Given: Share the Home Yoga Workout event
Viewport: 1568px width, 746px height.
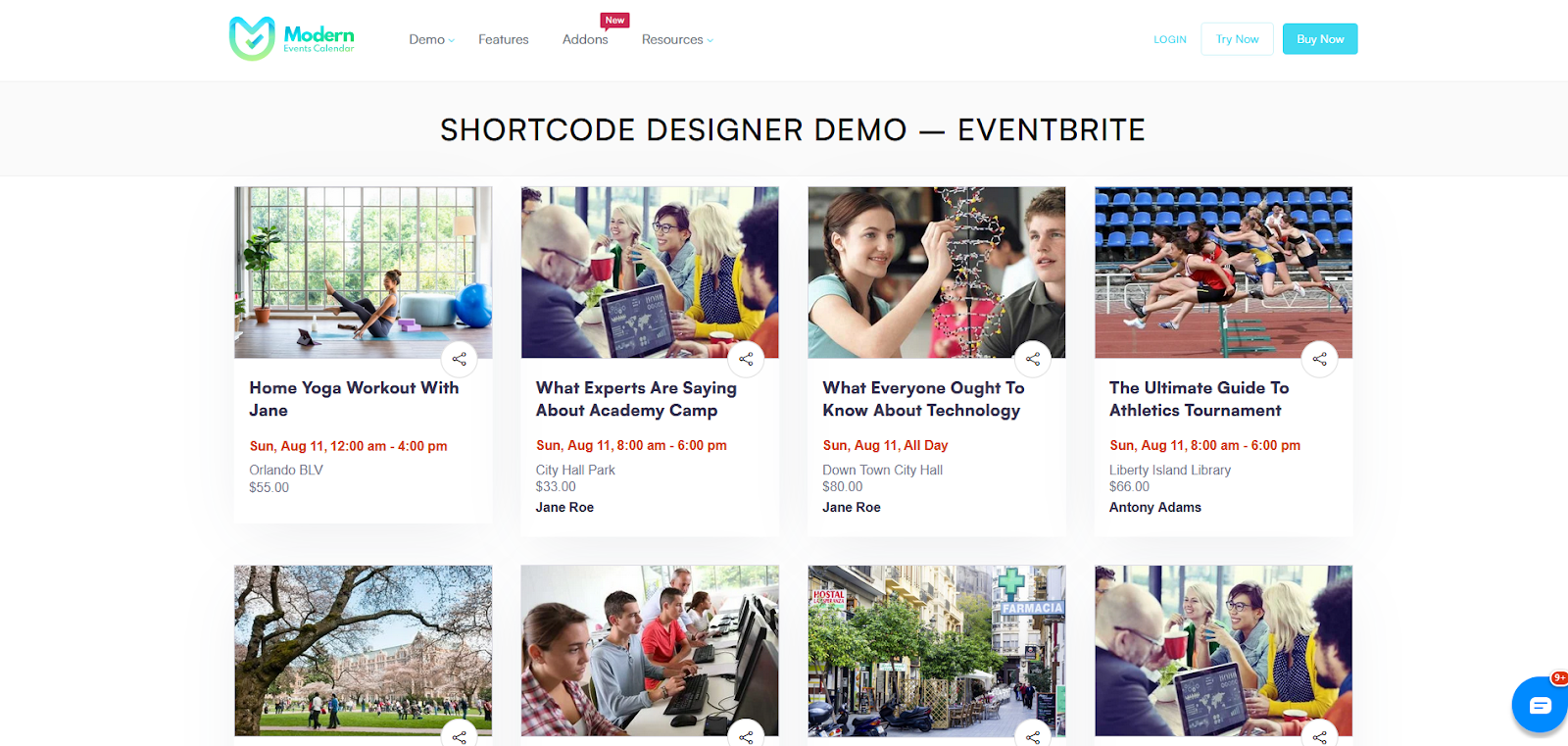Looking at the screenshot, I should 460,359.
